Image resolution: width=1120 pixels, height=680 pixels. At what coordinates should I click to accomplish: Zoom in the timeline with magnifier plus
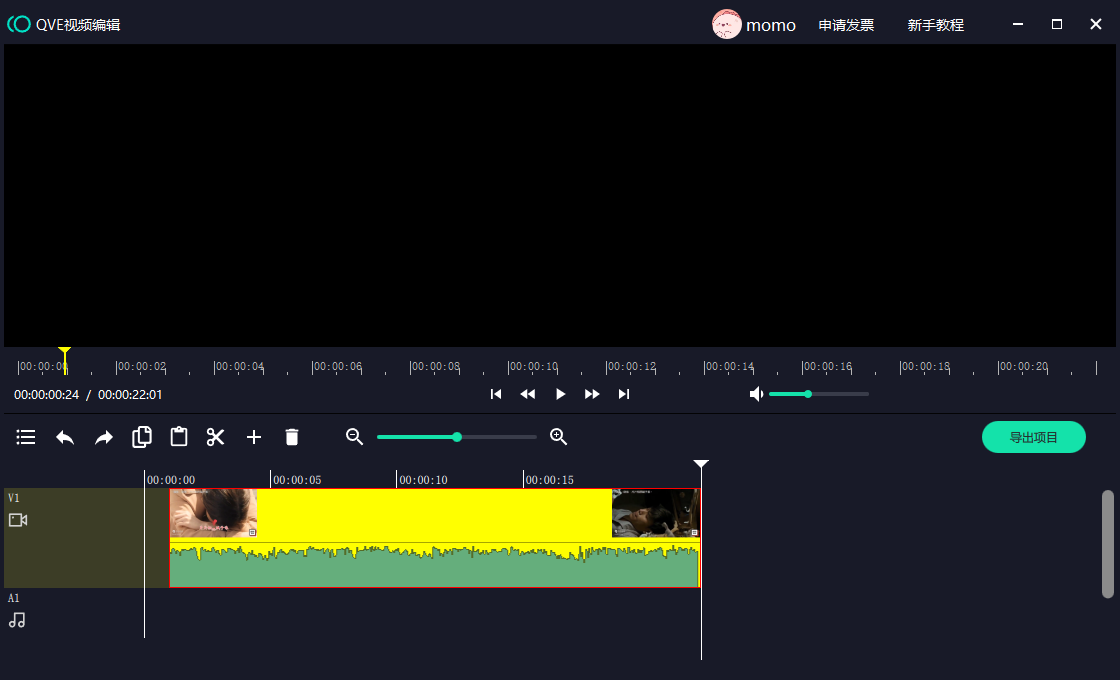pos(559,437)
